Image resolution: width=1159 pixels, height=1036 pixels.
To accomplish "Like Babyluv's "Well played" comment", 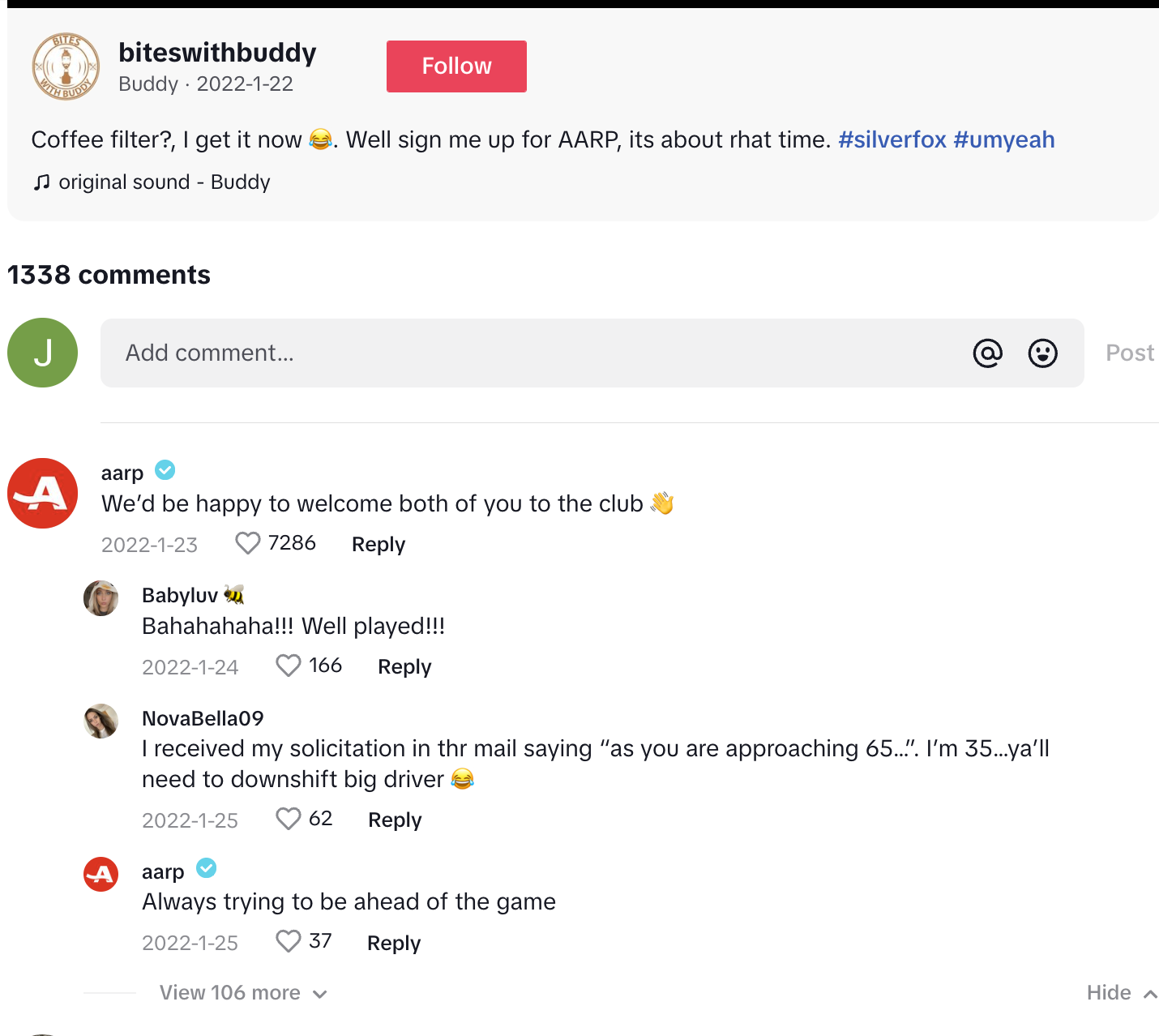I will [289, 666].
